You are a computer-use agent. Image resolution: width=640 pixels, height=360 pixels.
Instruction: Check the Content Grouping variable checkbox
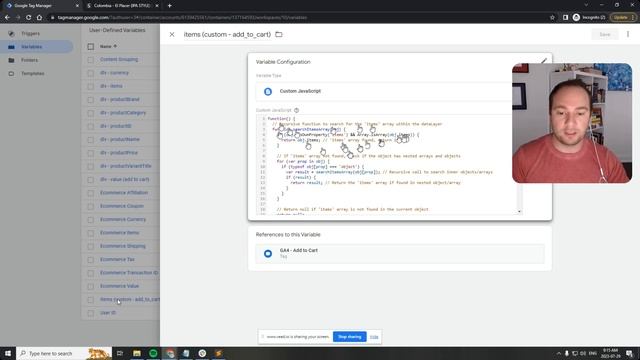tap(91, 60)
